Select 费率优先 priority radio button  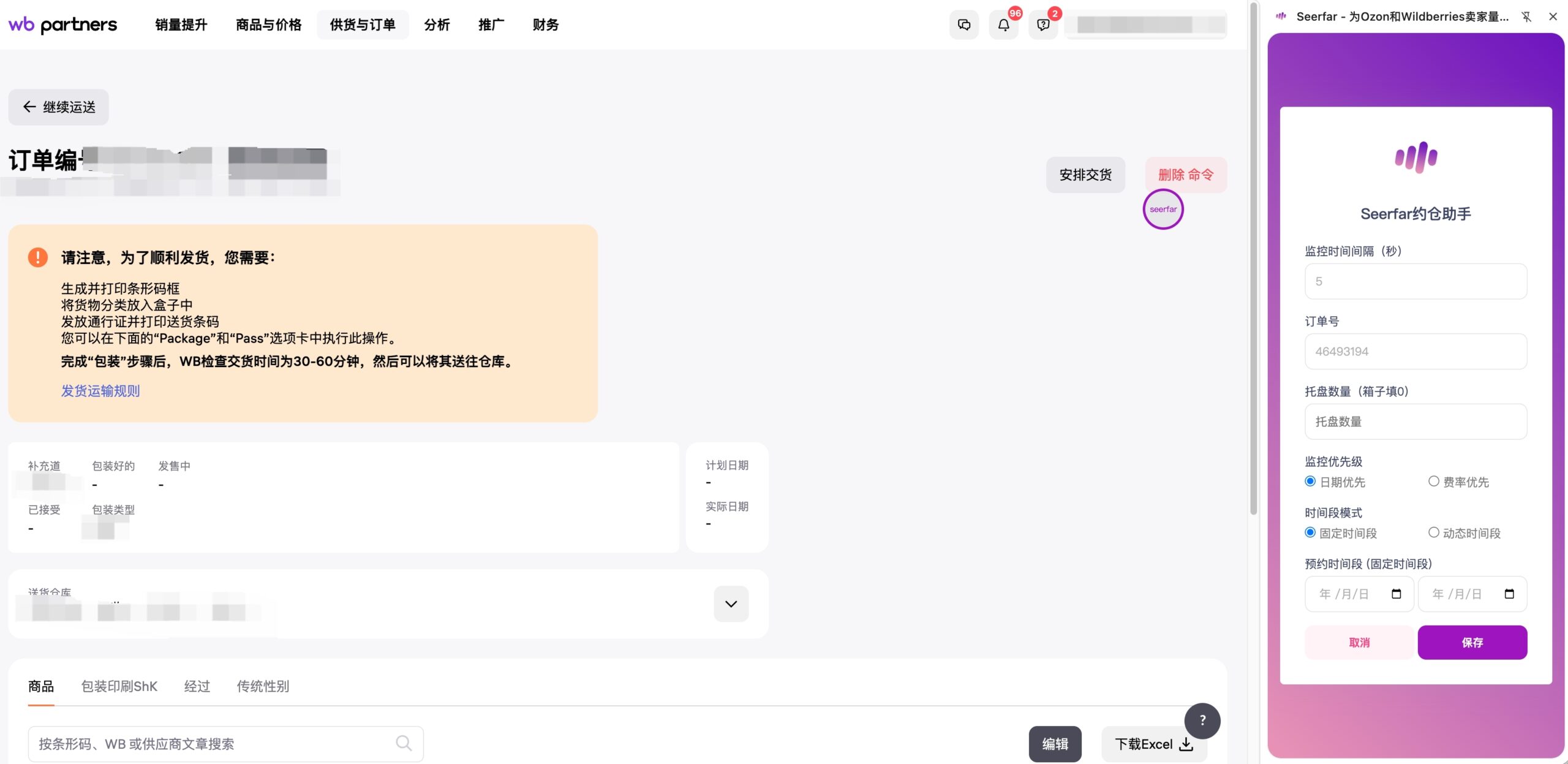1433,482
